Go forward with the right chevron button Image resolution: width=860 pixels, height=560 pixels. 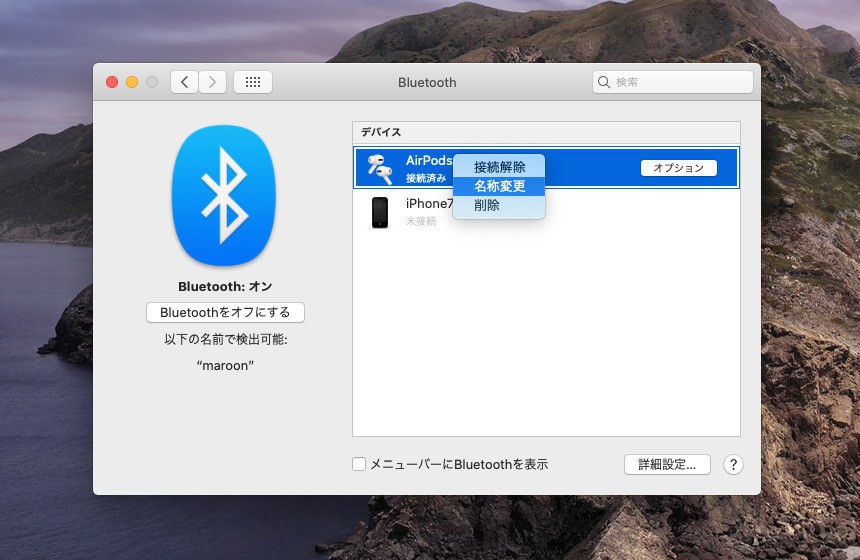point(212,82)
